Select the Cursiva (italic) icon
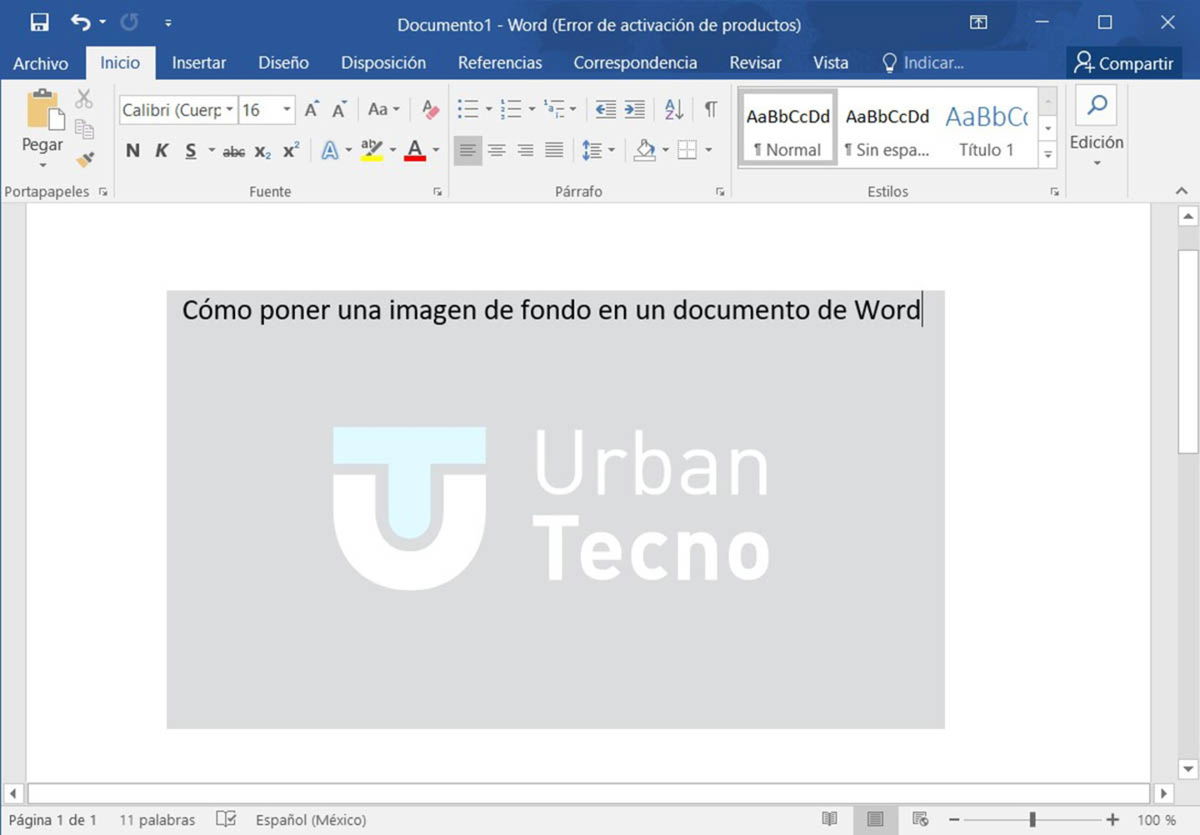This screenshot has height=835, width=1200. [161, 150]
